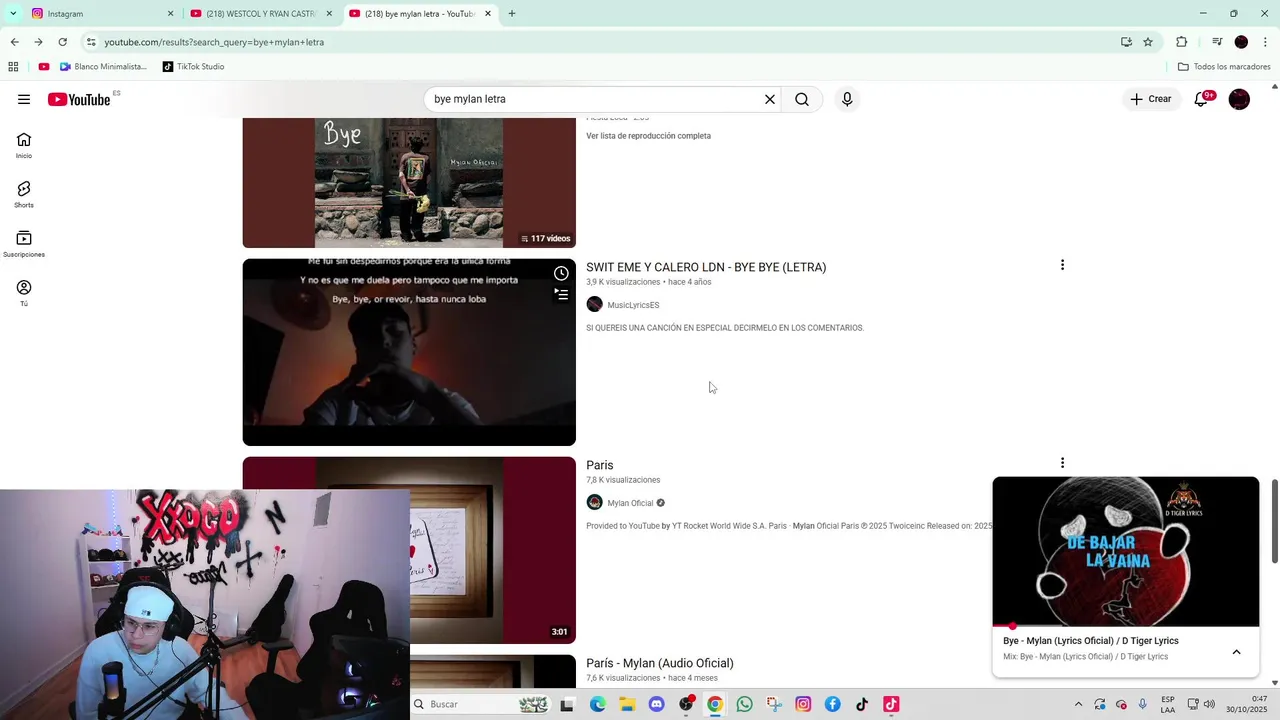Click the YouTube logo

click(79, 99)
